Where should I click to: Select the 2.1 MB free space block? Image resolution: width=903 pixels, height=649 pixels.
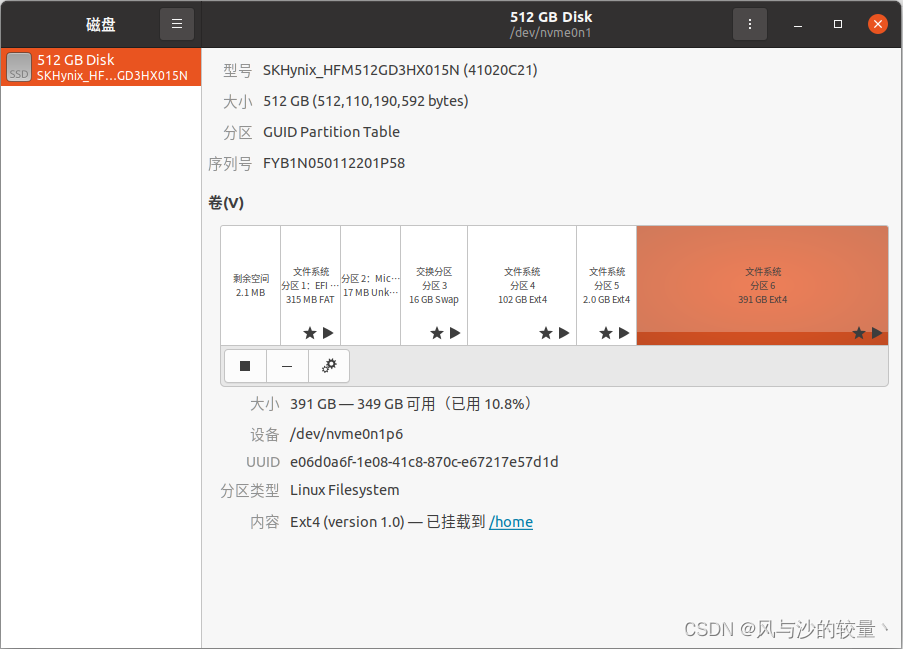[251, 286]
